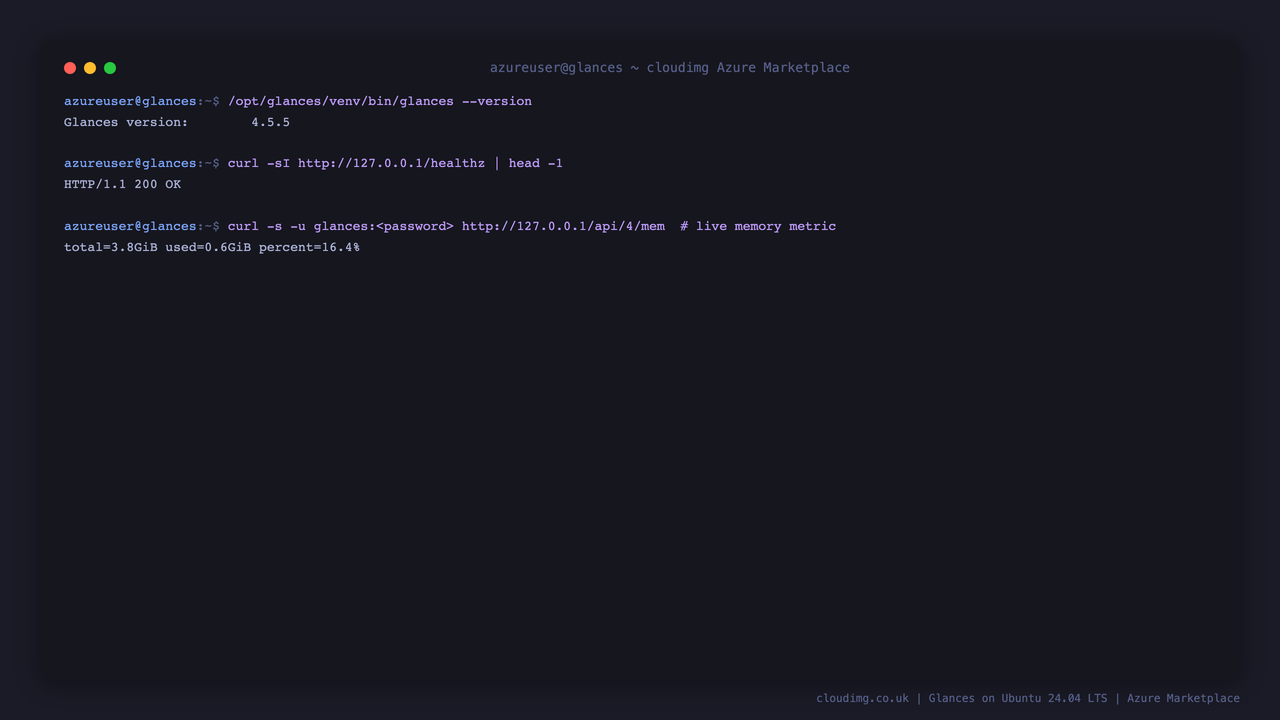Click the red close window button

click(70, 68)
